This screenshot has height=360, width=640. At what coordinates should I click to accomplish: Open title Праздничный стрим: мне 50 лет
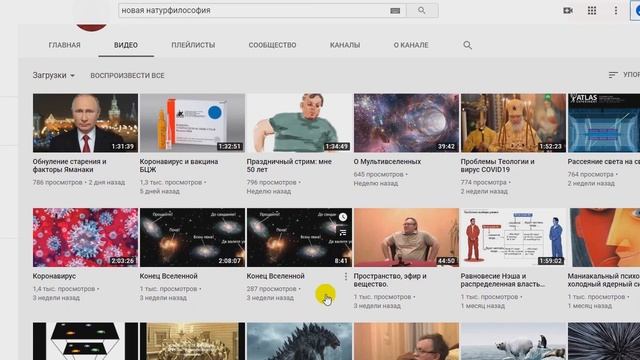point(289,165)
